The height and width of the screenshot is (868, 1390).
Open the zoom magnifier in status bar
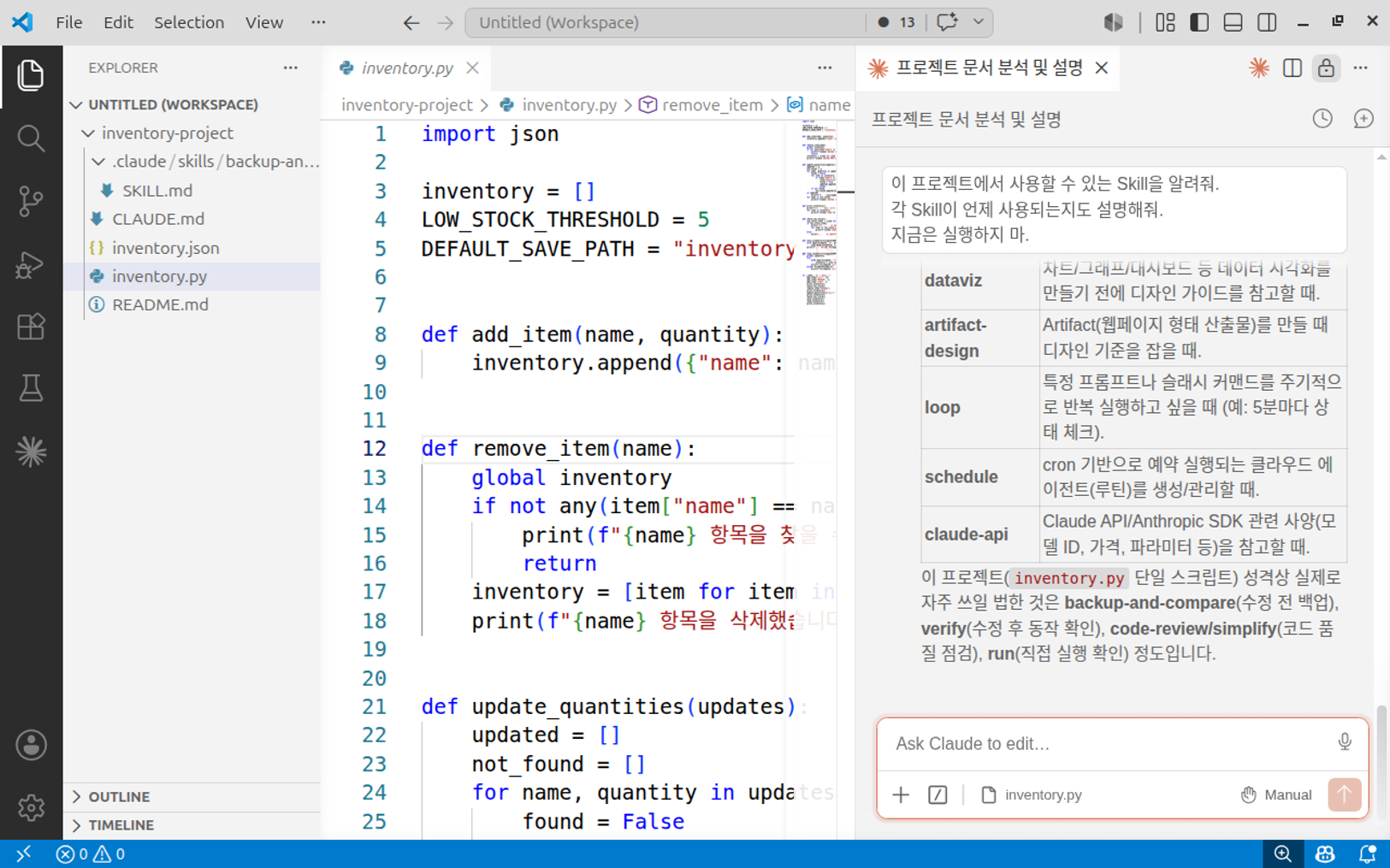point(1282,853)
